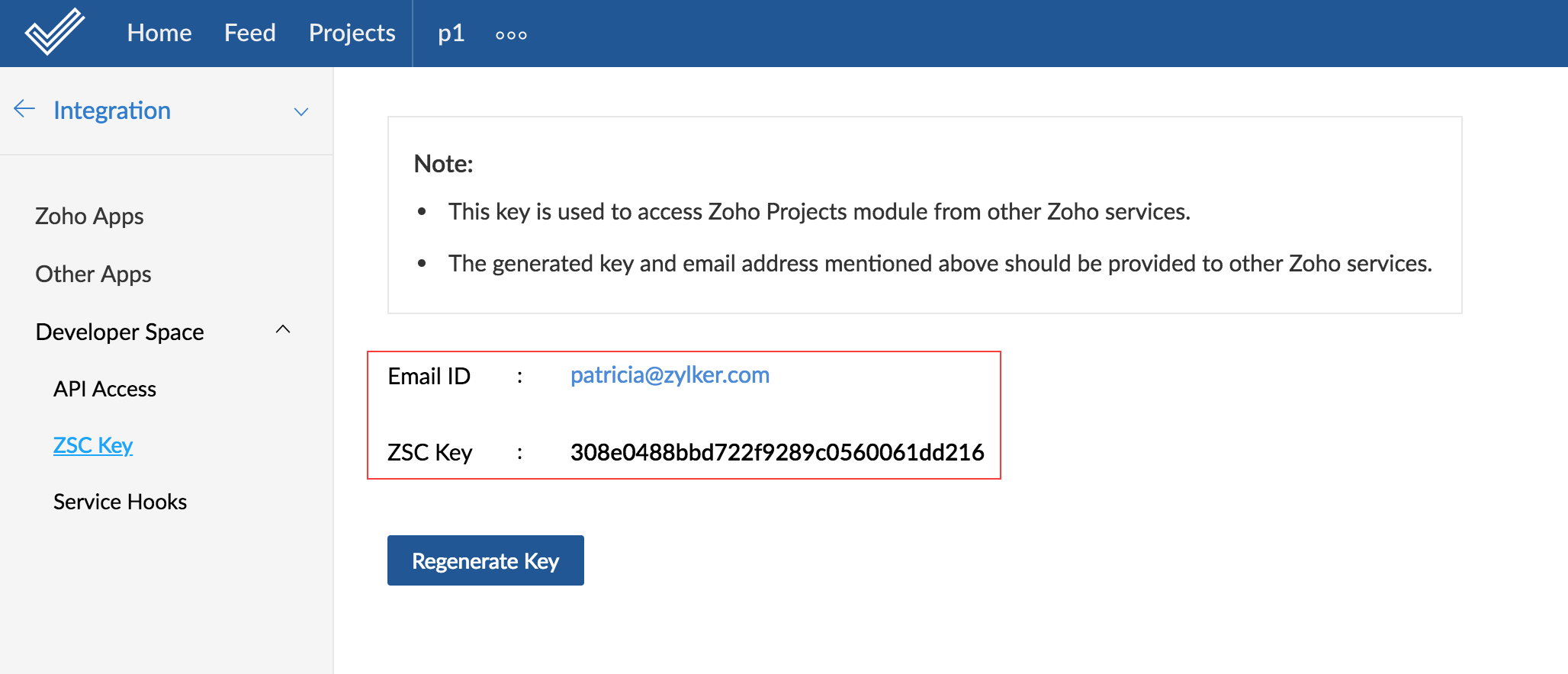The height and width of the screenshot is (674, 1568).
Task: Open the three-dot more options menu
Action: [x=511, y=35]
